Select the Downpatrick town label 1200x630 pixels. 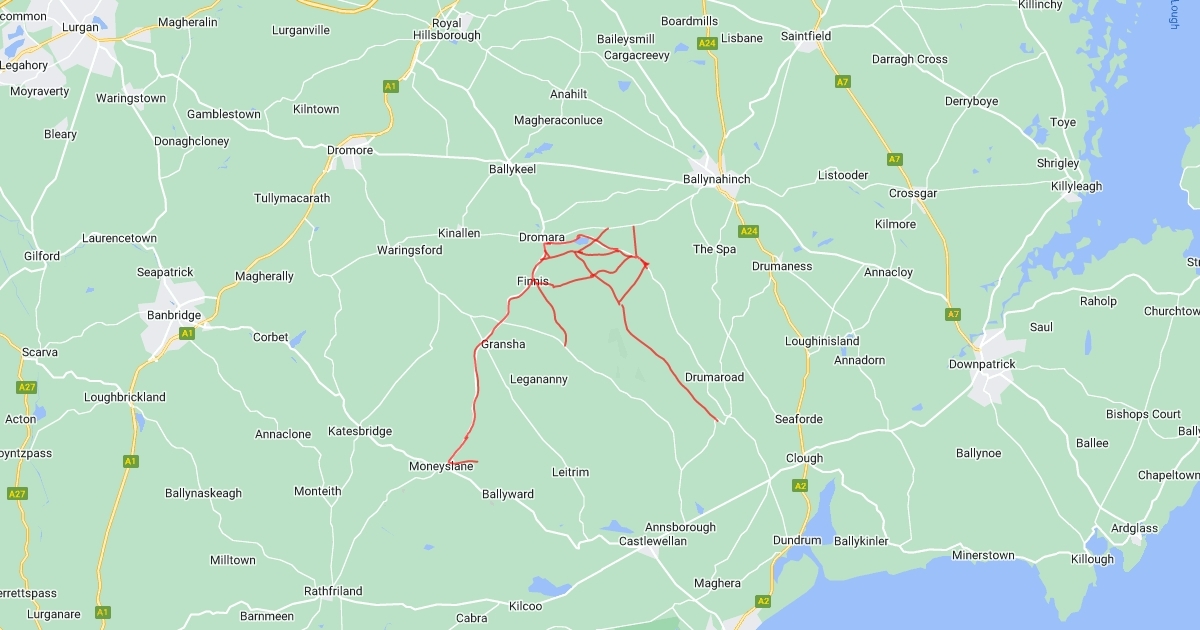click(982, 364)
